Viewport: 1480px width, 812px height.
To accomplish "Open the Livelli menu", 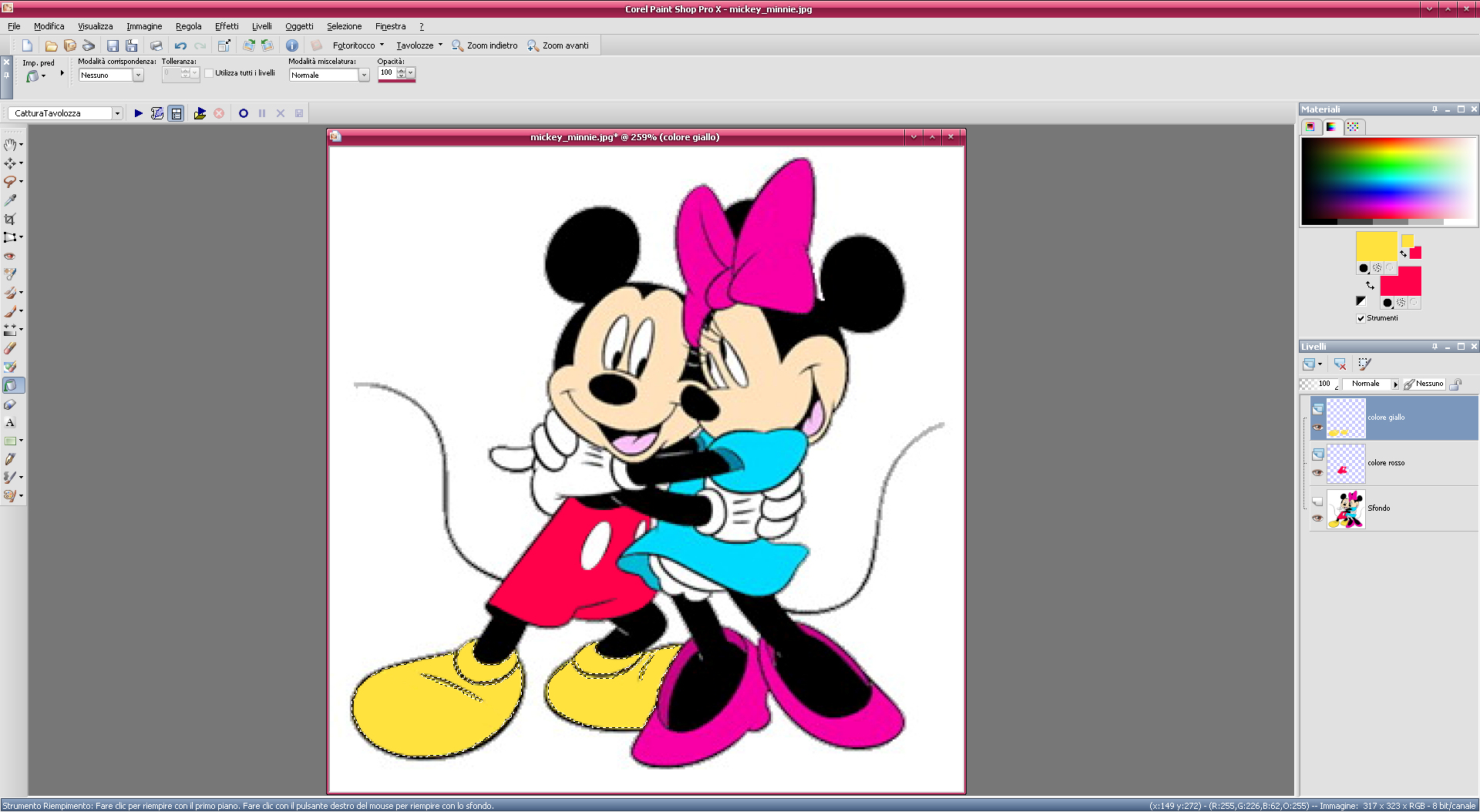I will pyautogui.click(x=262, y=26).
